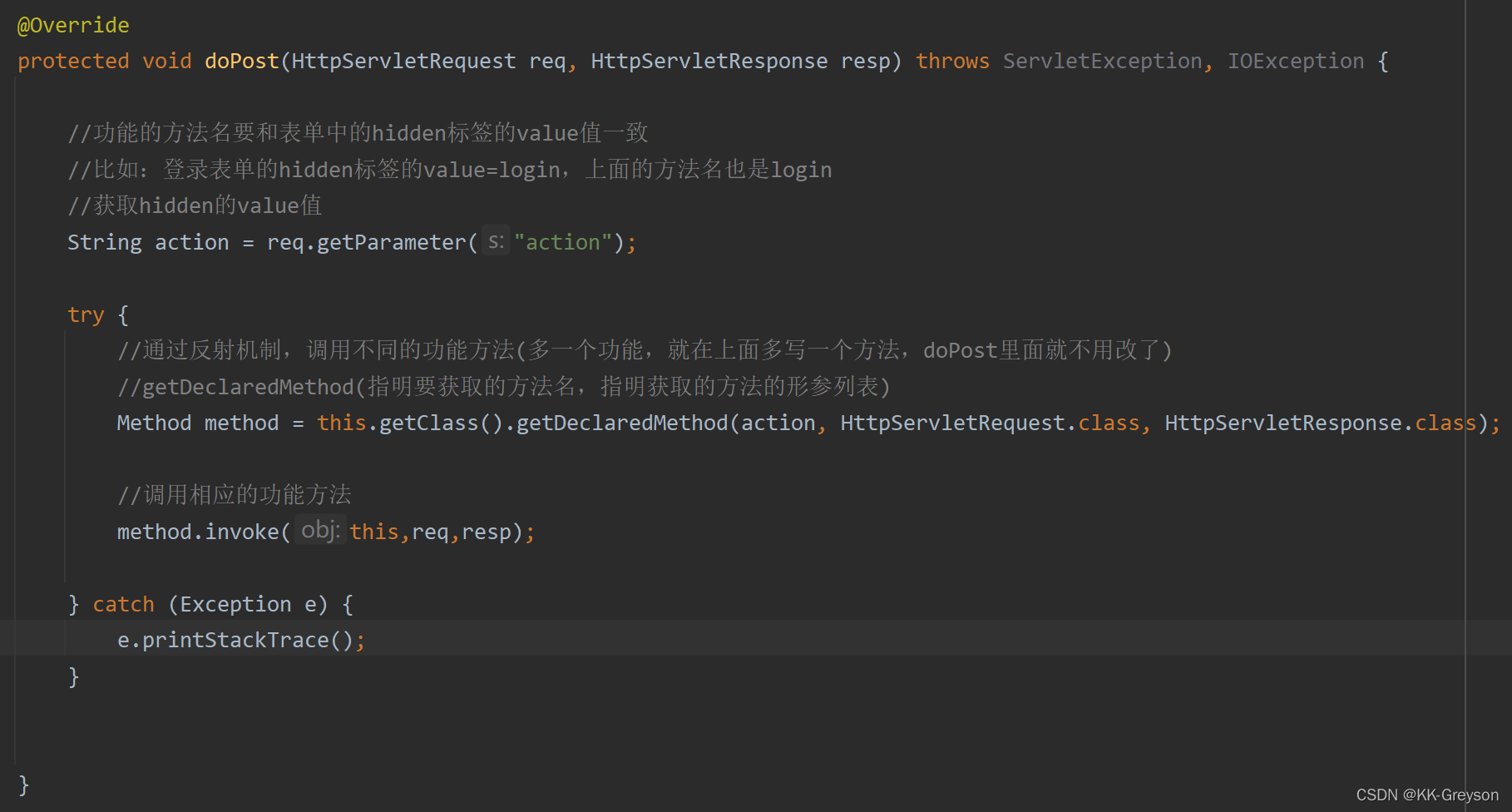Click IOException in the throws clause
The height and width of the screenshot is (812, 1512).
(1296, 62)
